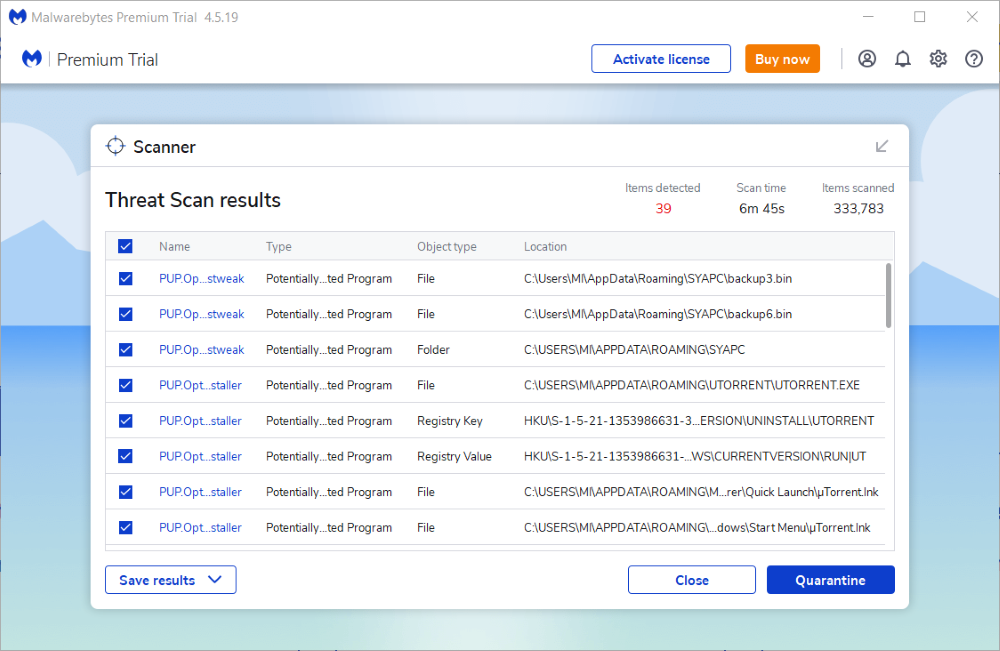The width and height of the screenshot is (1000, 651).
Task: Uncheck the backup3.bin threat checkbox
Action: tap(126, 278)
